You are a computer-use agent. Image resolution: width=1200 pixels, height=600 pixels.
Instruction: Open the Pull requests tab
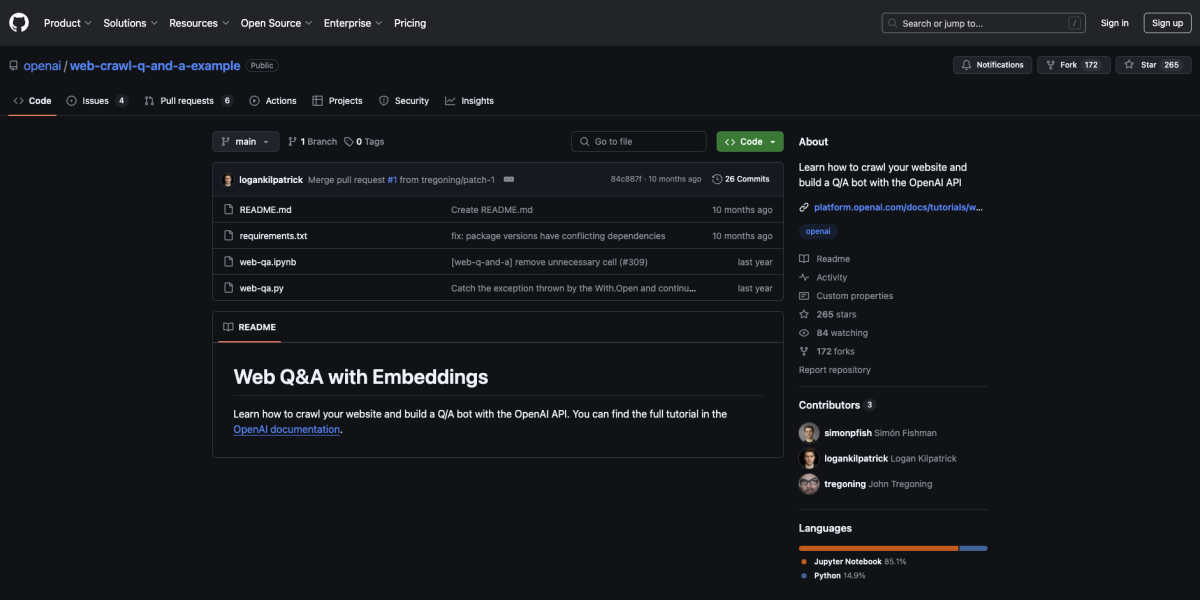[x=187, y=101]
